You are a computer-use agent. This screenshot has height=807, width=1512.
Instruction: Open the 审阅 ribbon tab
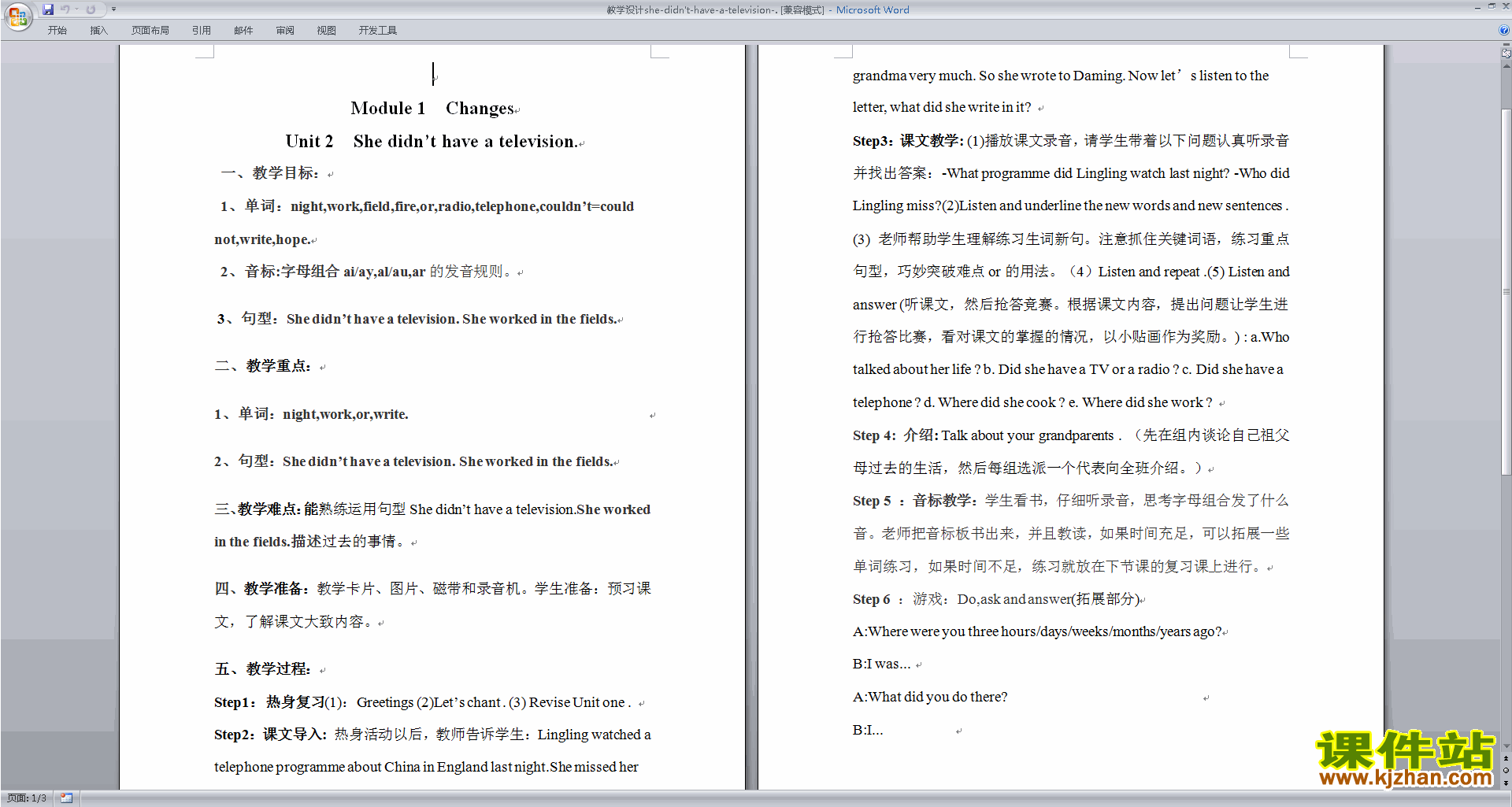coord(285,30)
